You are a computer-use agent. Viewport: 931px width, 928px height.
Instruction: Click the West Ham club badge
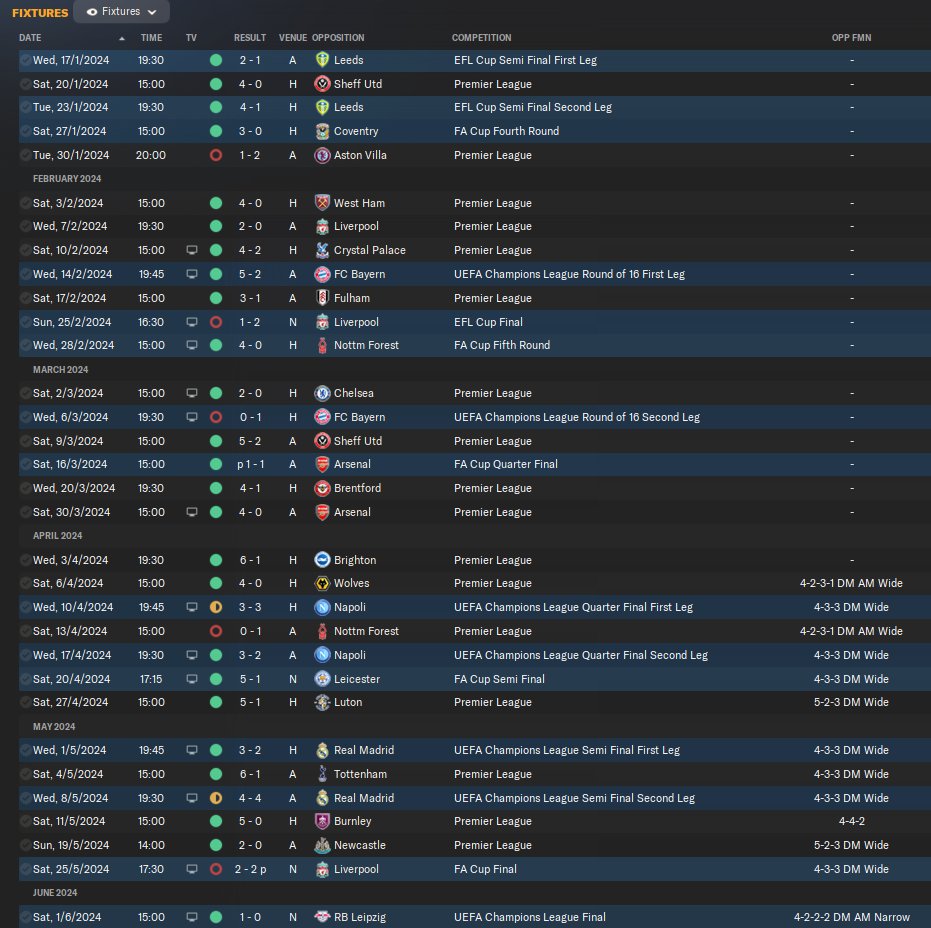pyautogui.click(x=322, y=203)
